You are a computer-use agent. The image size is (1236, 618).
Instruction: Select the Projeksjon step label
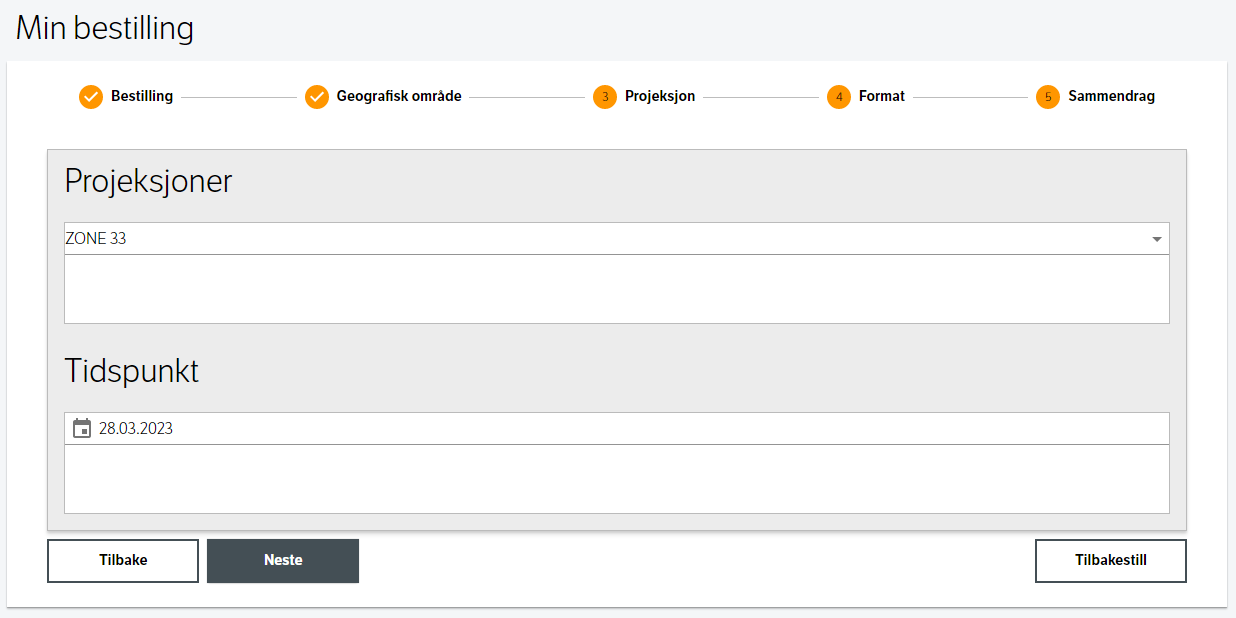pos(660,97)
